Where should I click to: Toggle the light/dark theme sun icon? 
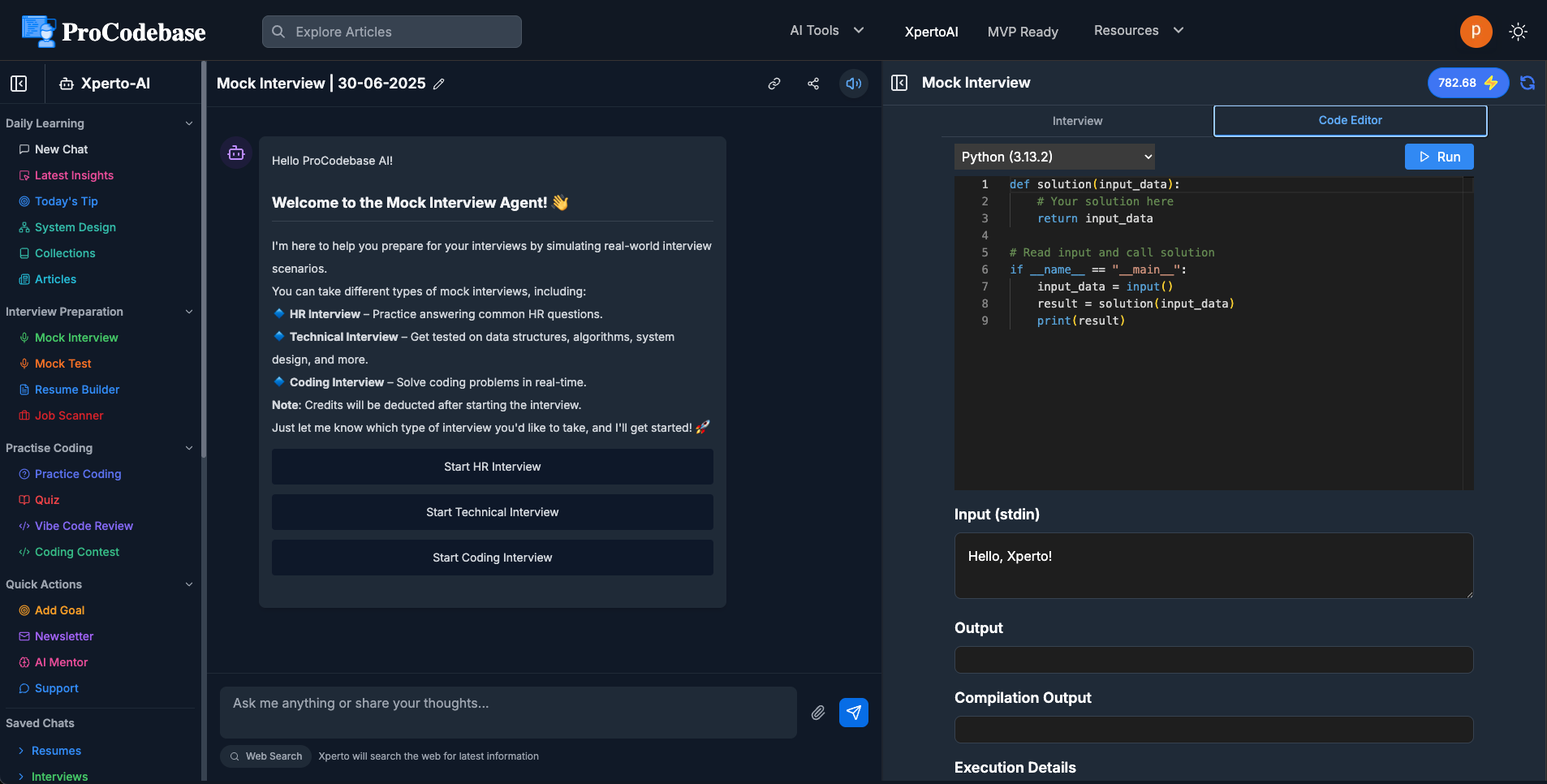1518,32
